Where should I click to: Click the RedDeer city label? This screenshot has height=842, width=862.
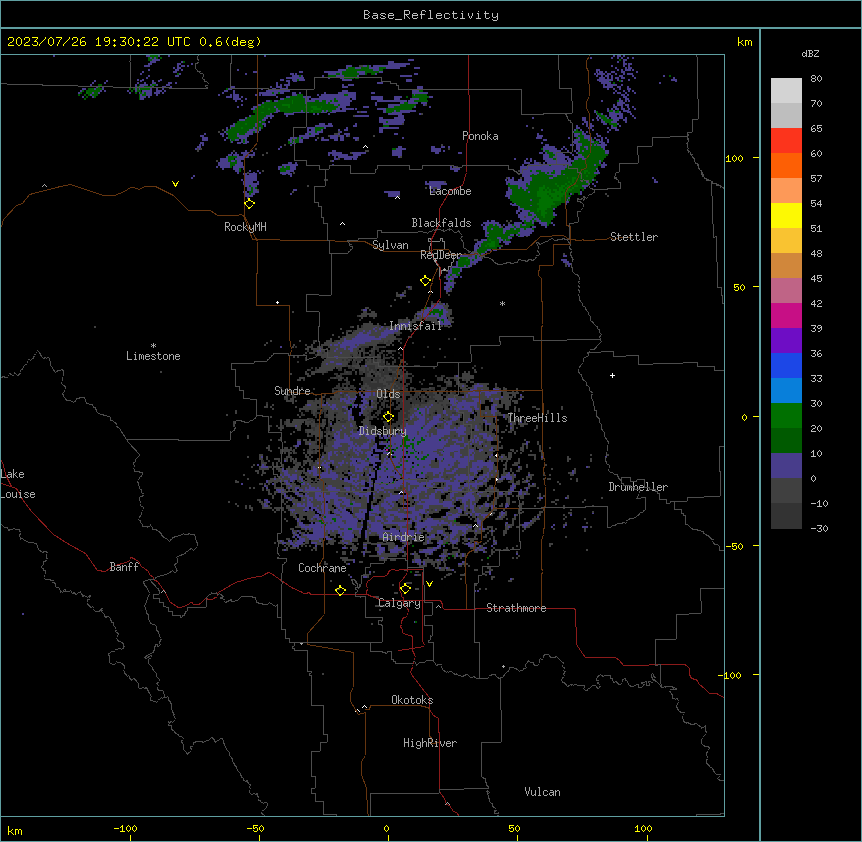pos(440,255)
